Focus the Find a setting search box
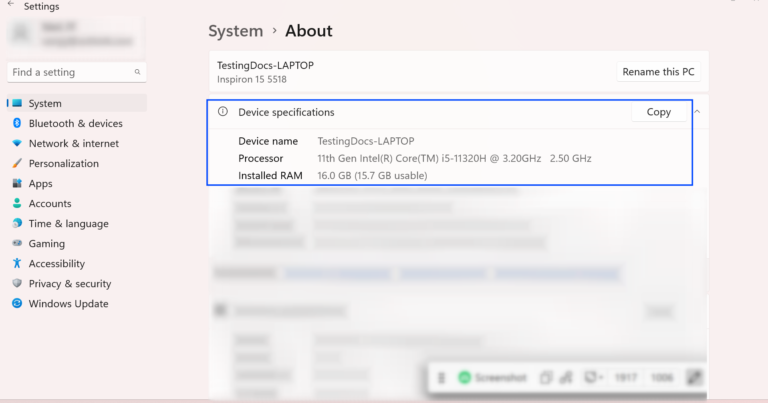This screenshot has height=403, width=768. tap(77, 72)
